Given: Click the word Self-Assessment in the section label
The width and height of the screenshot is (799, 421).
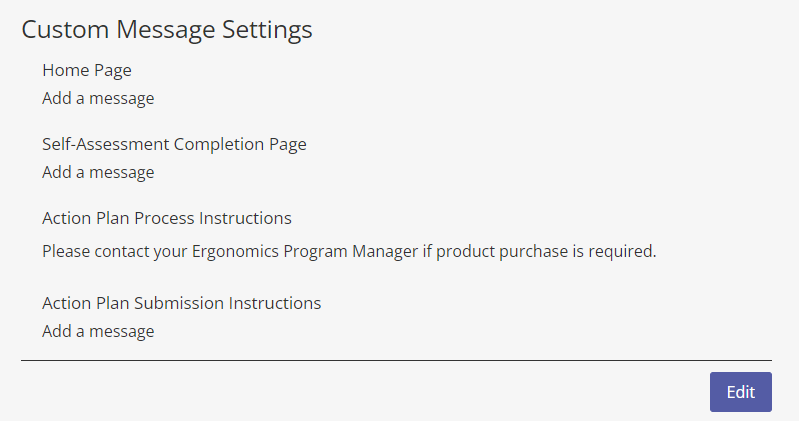Looking at the screenshot, I should pyautogui.click(x=106, y=144).
